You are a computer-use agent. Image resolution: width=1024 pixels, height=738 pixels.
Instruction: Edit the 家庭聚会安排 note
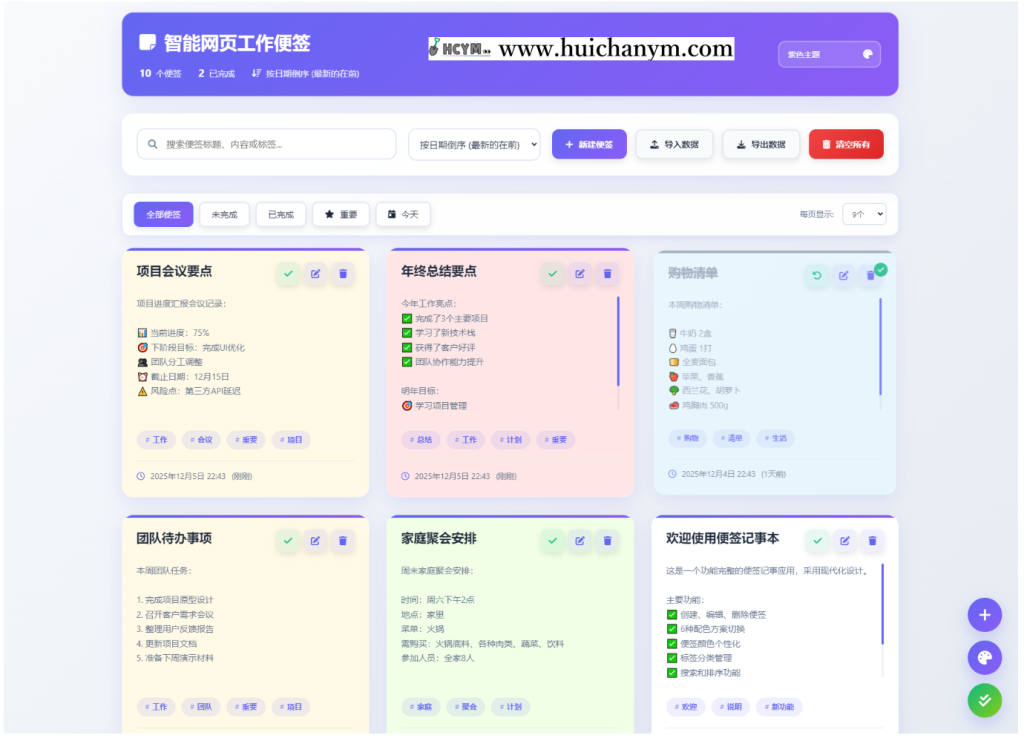tap(580, 540)
